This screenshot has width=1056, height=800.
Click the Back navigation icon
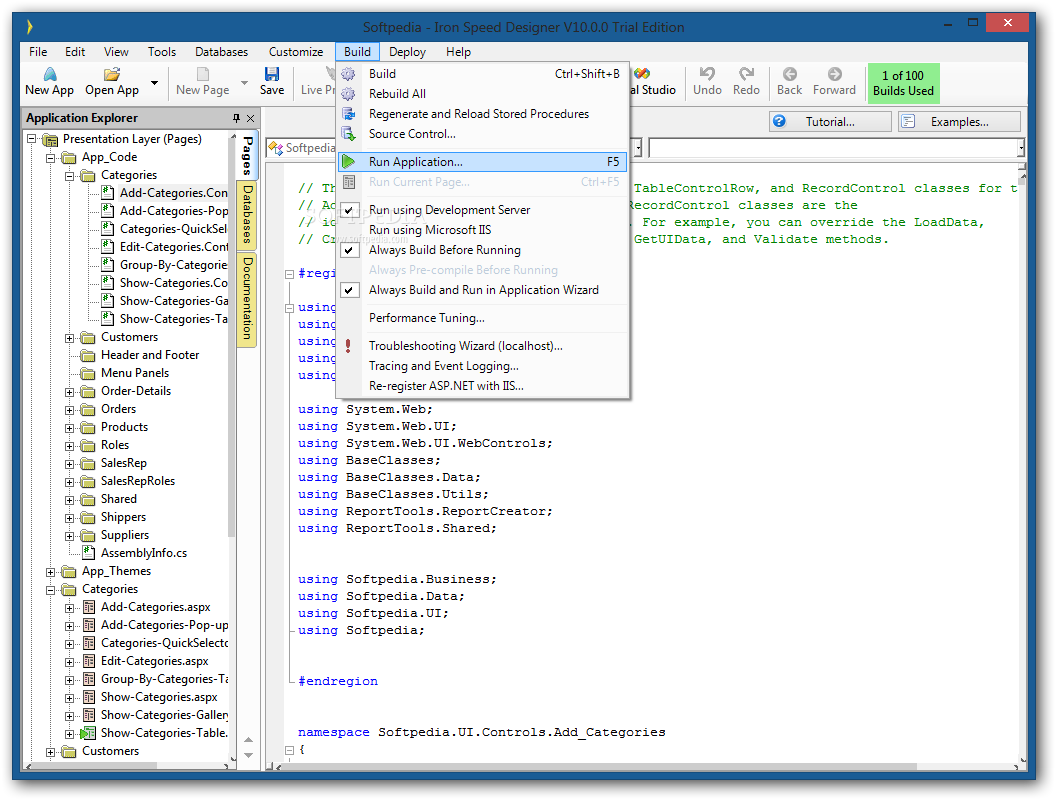click(x=790, y=73)
